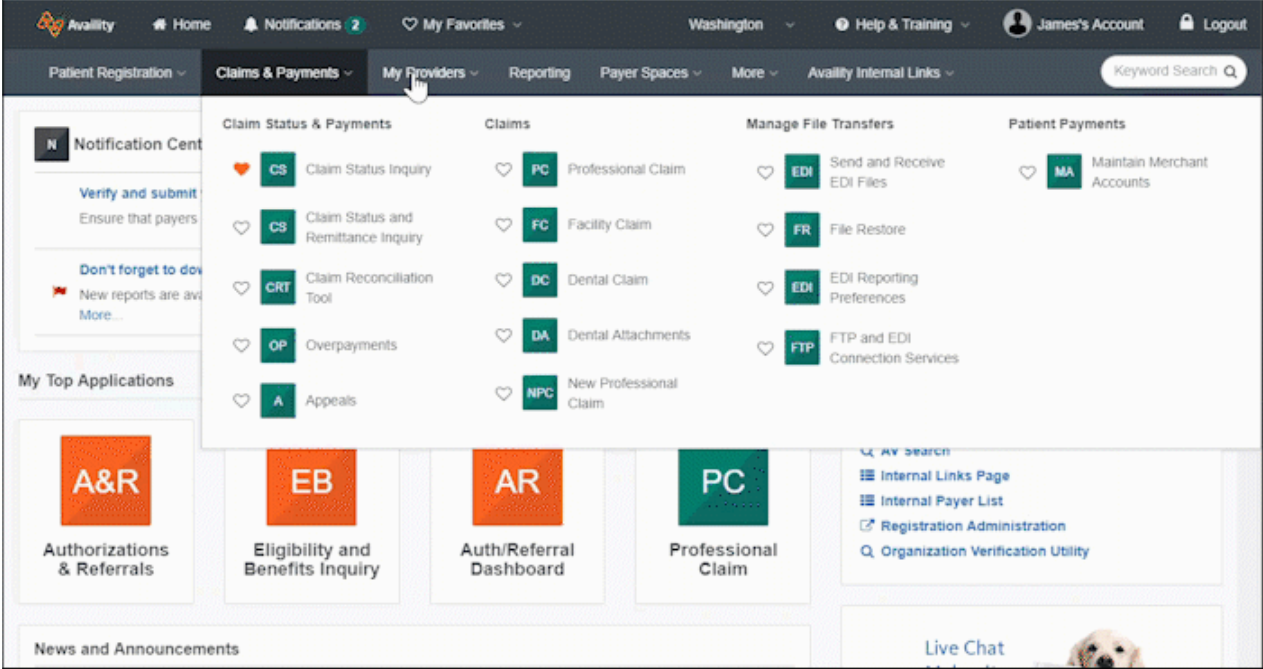The image size is (1263, 669).
Task: Go to Home in top bar
Action: click(x=182, y=25)
